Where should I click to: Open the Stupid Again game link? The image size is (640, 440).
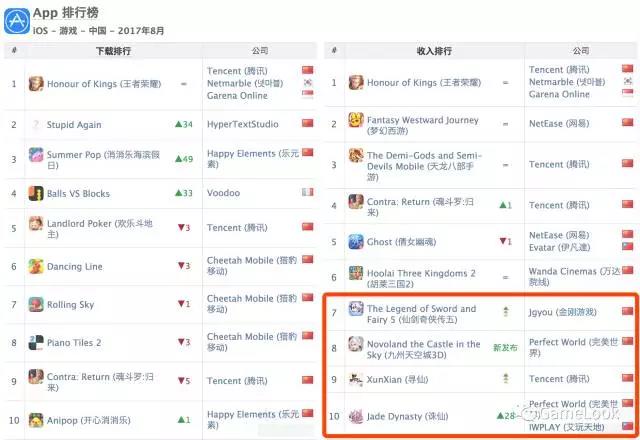74,125
